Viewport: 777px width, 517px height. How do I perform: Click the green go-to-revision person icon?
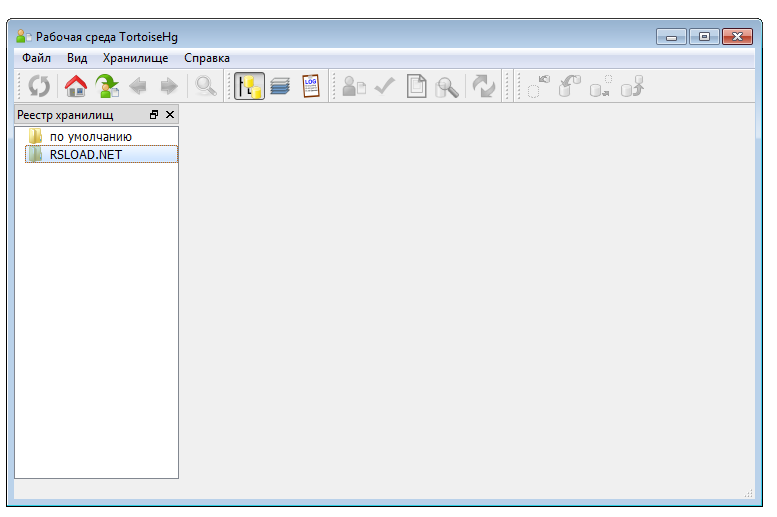point(107,86)
